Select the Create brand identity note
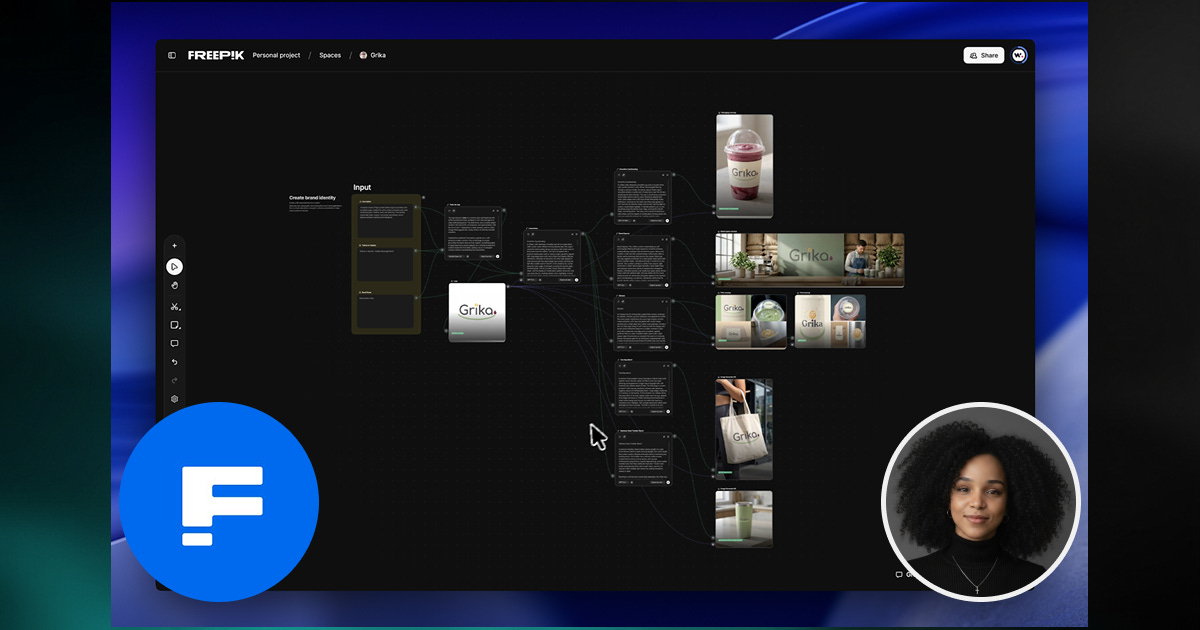 pyautogui.click(x=315, y=204)
